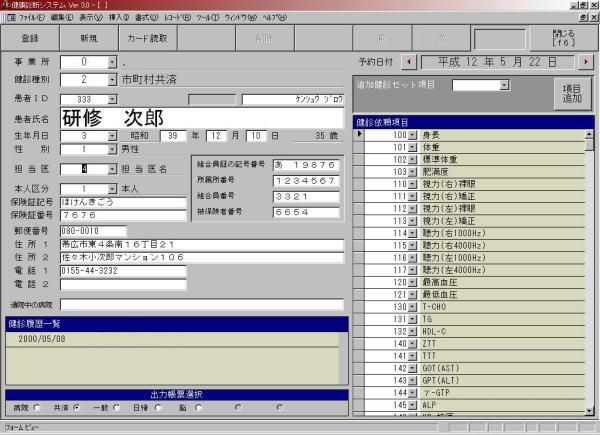Image resolution: width=600 pixels, height=435 pixels.
Task: Click the 郵便番号 field with 080-0010
Action: 93,231
